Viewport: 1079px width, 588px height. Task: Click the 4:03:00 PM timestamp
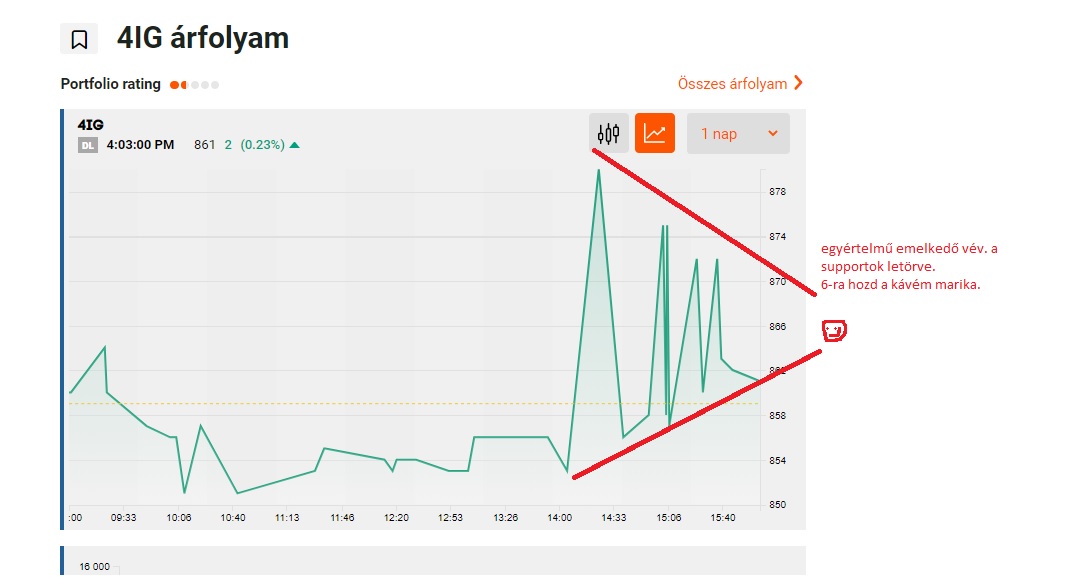140,145
